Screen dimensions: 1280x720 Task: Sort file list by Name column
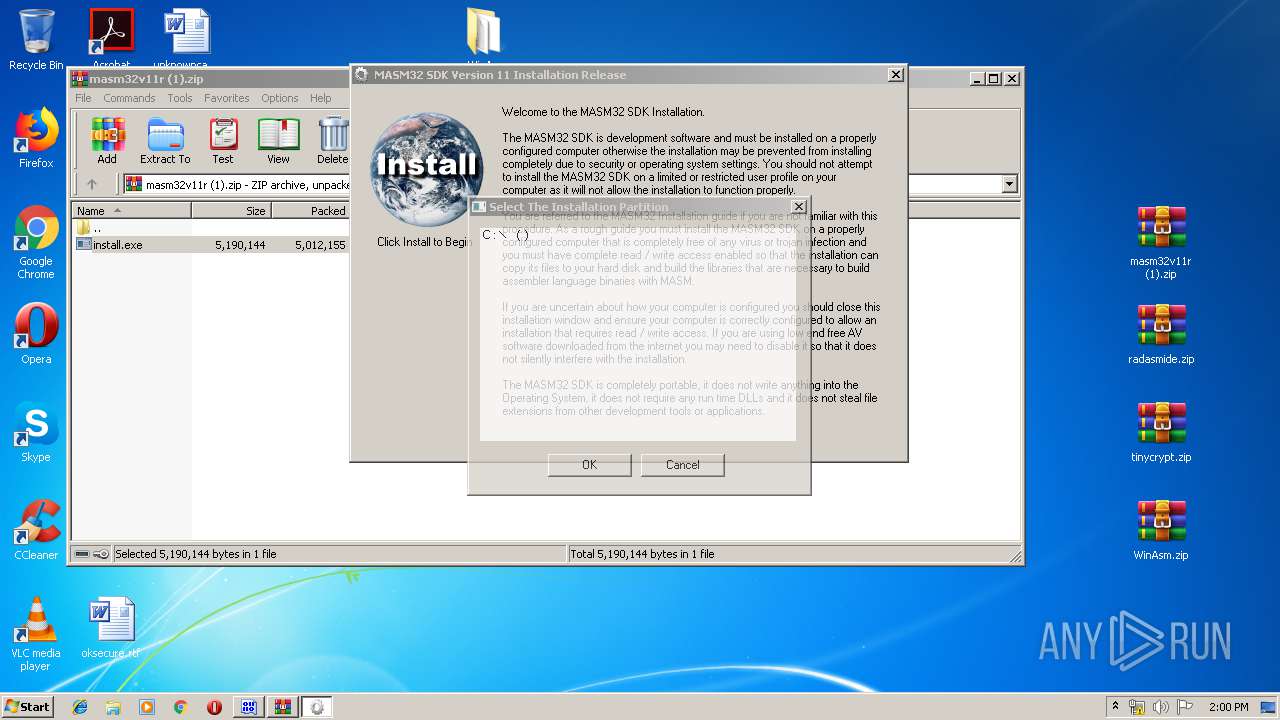click(x=132, y=211)
